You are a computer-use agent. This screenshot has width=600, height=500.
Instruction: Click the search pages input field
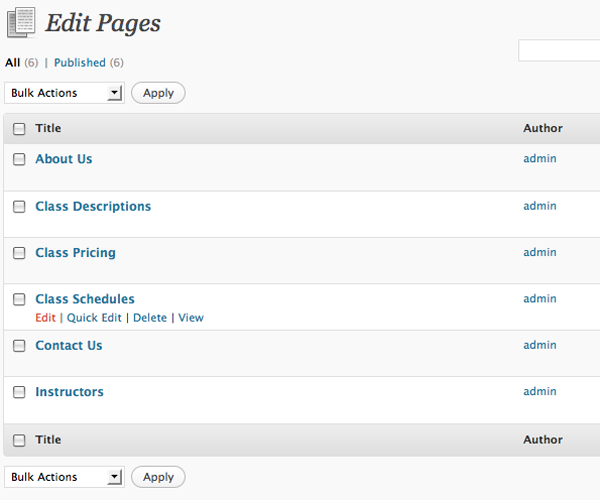pyautogui.click(x=559, y=50)
